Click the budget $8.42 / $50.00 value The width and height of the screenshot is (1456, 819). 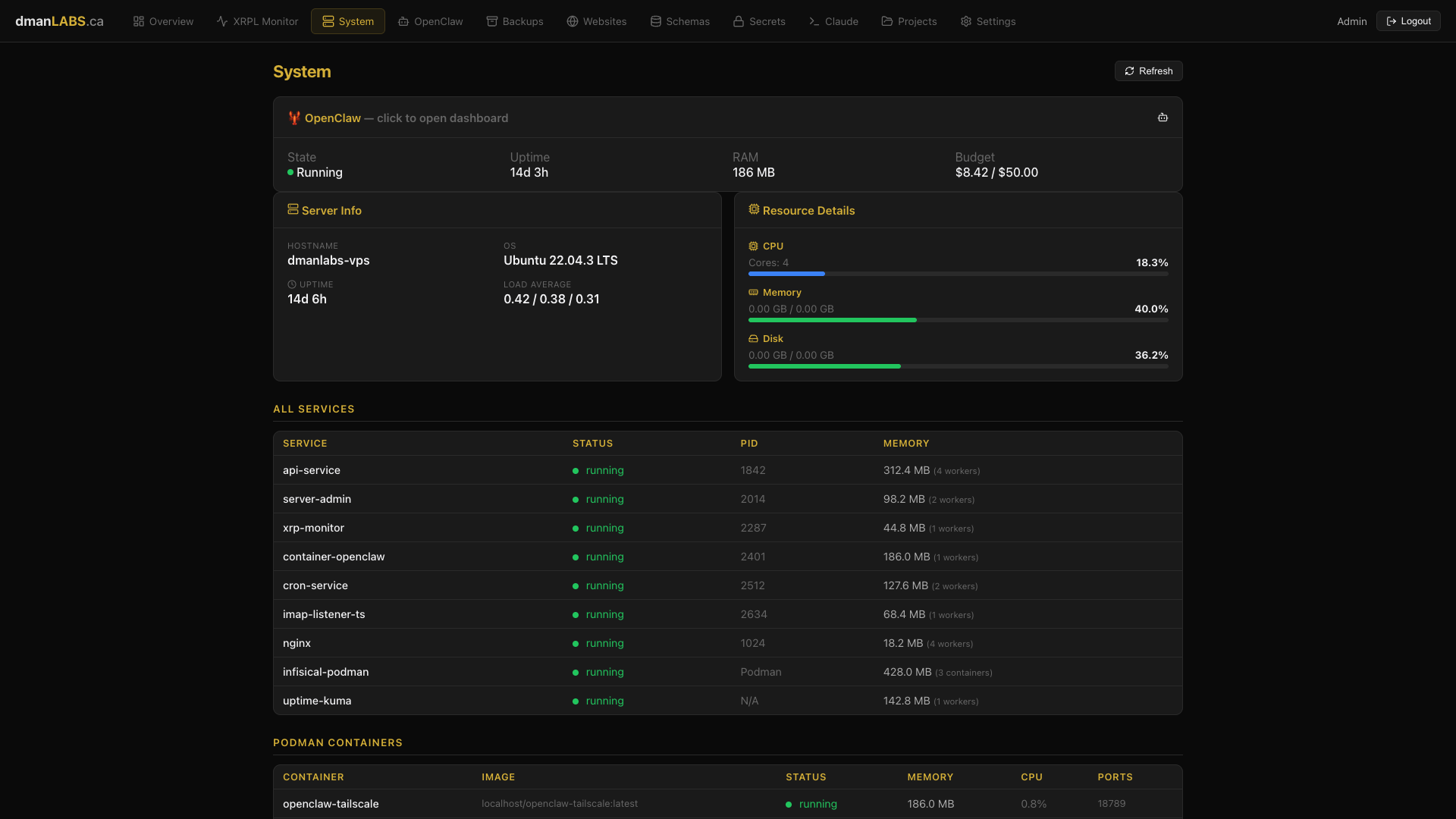tap(996, 173)
